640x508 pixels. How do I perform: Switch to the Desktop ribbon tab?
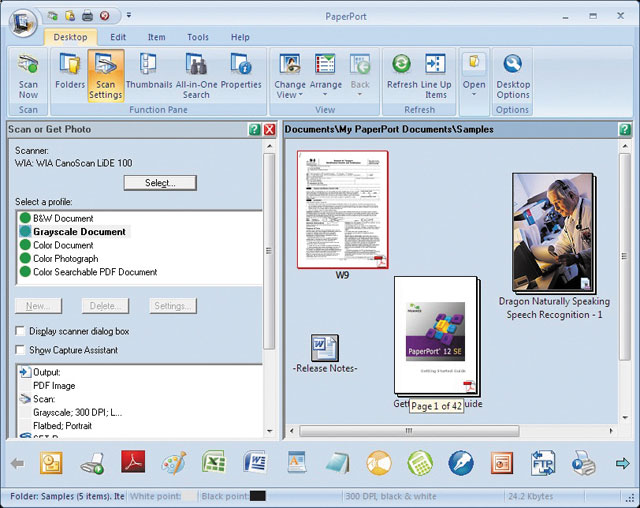click(70, 37)
